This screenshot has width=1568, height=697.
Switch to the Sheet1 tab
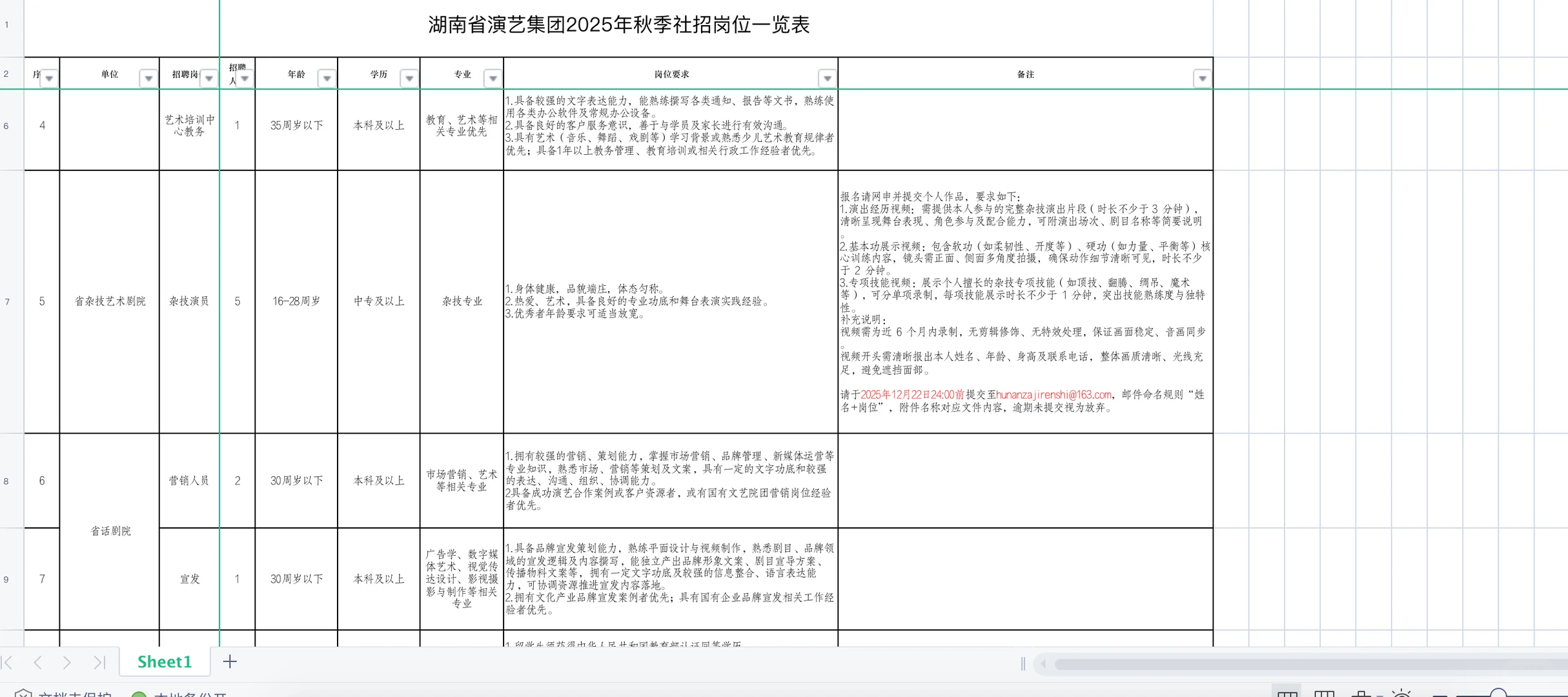point(165,662)
